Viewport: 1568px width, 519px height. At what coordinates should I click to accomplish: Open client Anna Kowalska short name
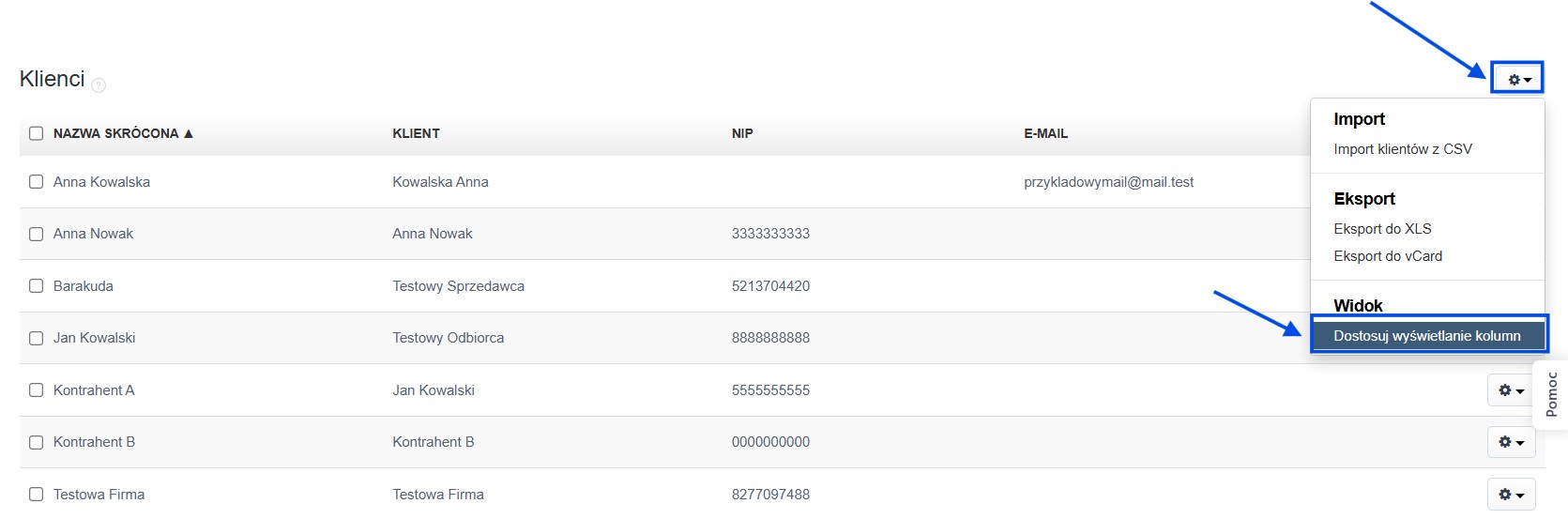click(x=101, y=182)
